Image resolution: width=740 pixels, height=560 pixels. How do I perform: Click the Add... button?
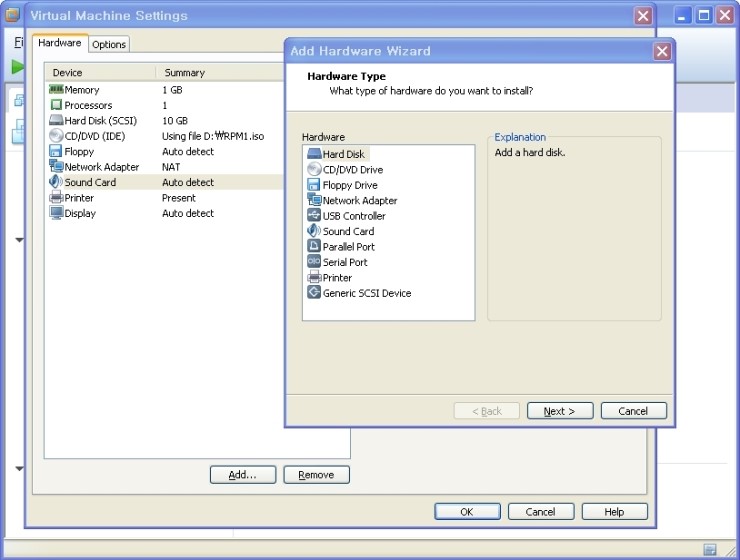[x=242, y=475]
